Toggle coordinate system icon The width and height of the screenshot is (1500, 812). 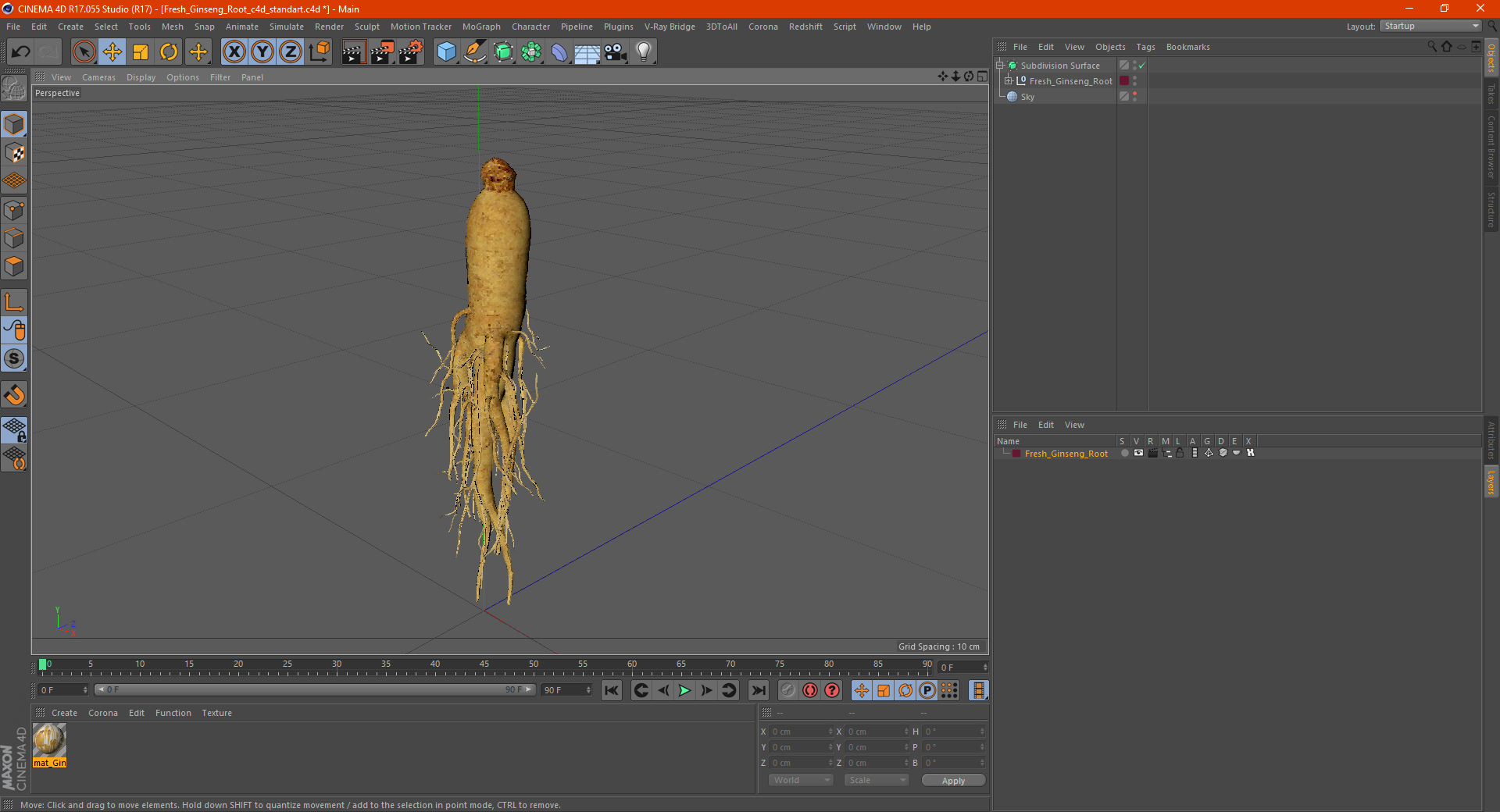click(x=319, y=52)
